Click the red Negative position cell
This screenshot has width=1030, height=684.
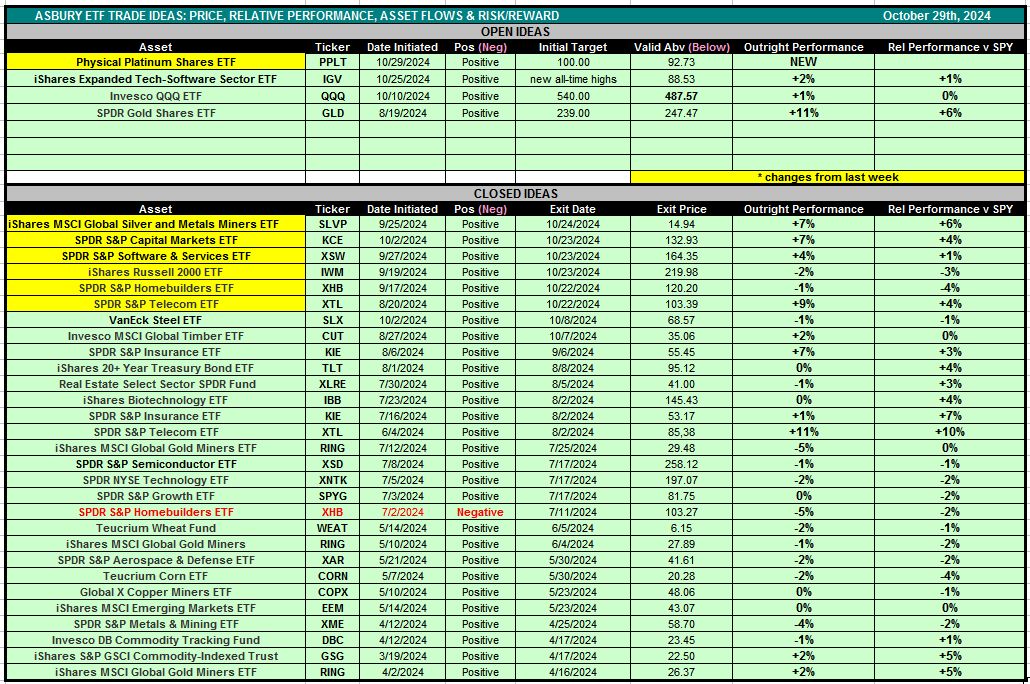coord(480,512)
